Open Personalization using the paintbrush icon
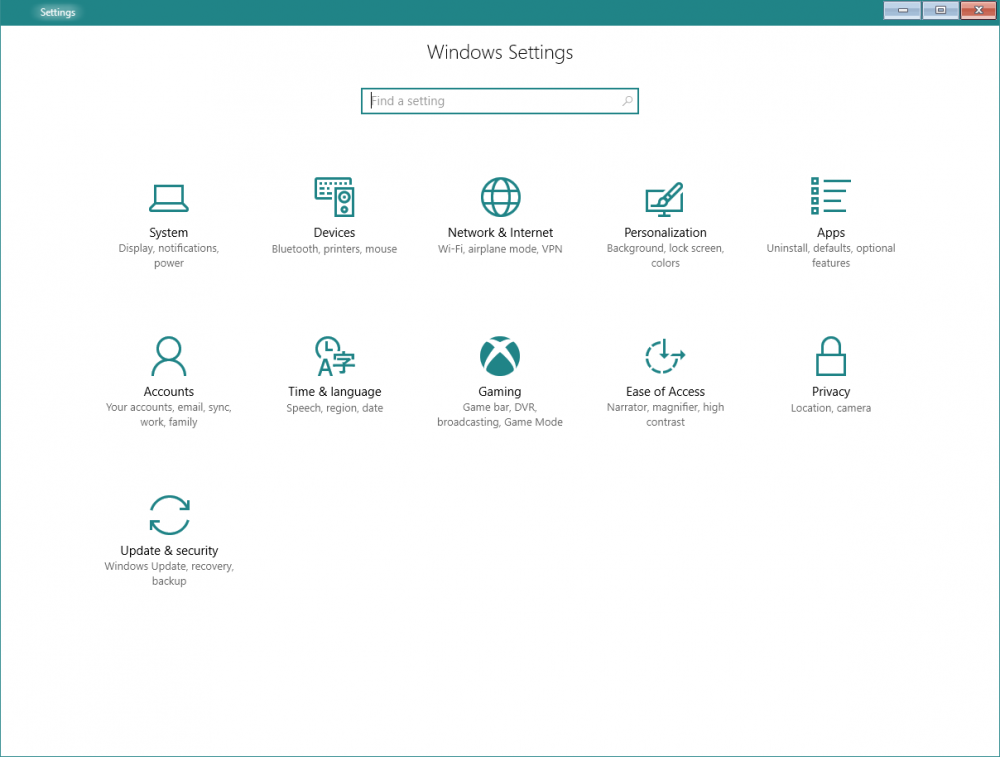This screenshot has width=1000, height=757. point(665,198)
